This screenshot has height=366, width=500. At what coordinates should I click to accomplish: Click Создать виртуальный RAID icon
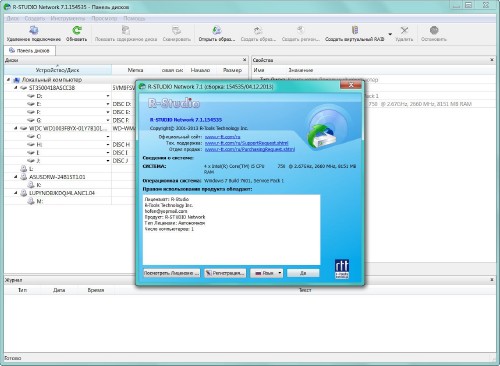[355, 30]
